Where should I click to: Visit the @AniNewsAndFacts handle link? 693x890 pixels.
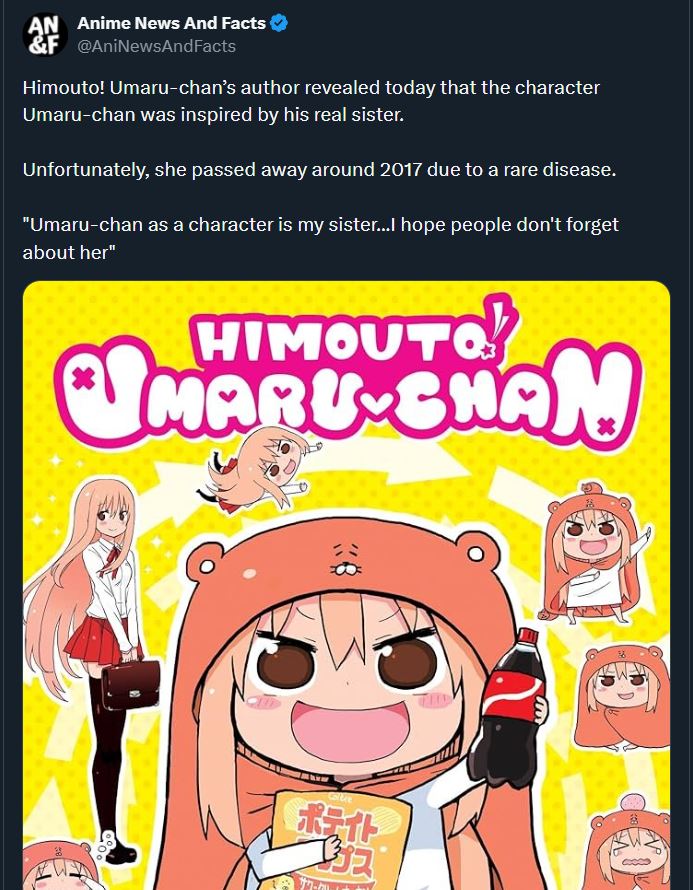pyautogui.click(x=156, y=46)
